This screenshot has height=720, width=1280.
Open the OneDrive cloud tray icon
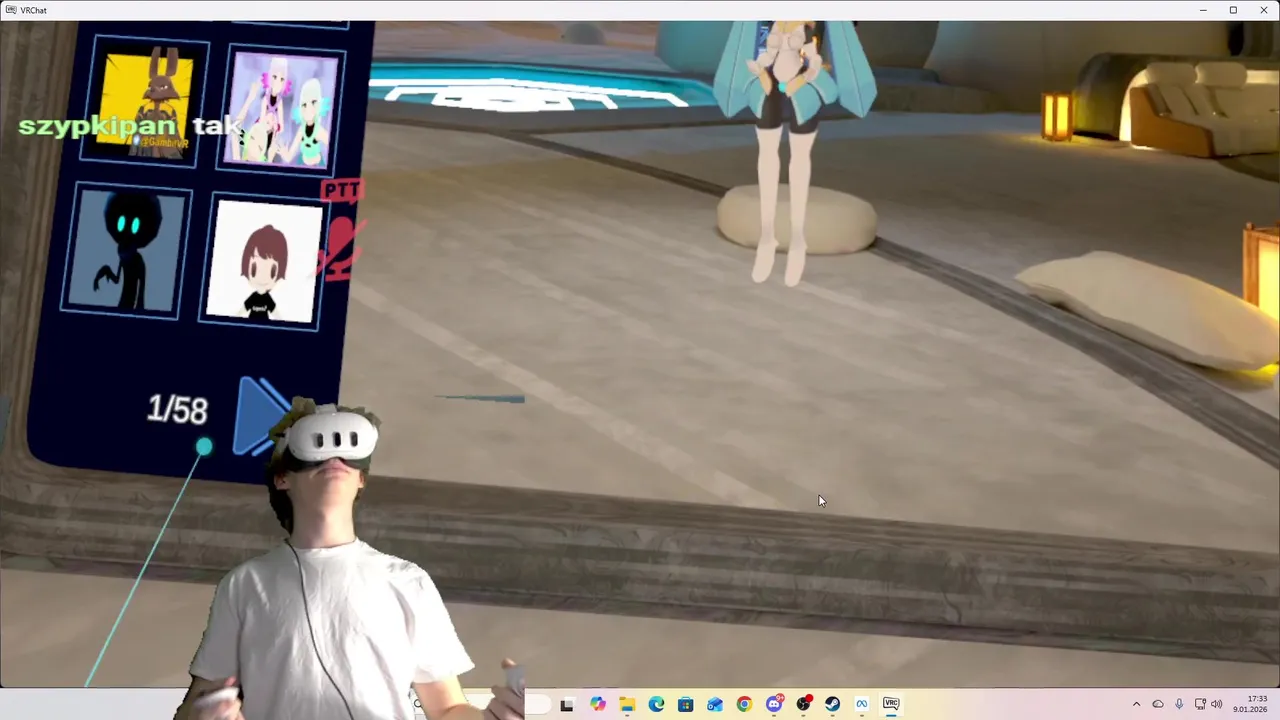1158,704
